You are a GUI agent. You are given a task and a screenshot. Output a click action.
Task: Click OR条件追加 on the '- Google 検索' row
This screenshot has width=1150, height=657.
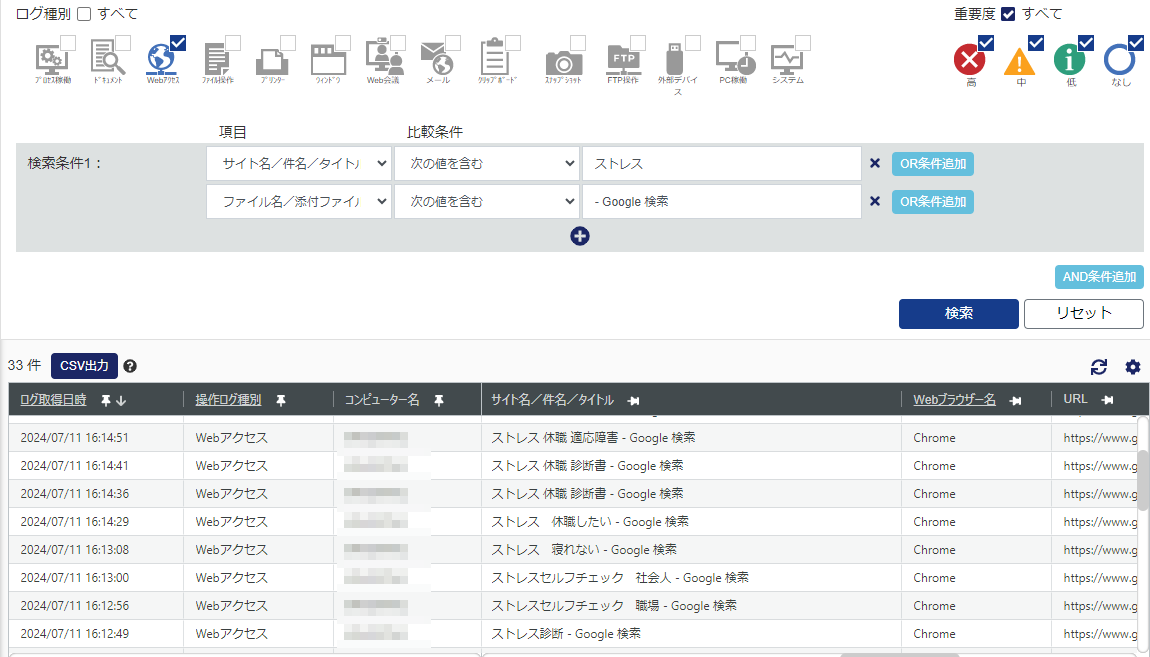click(x=933, y=202)
